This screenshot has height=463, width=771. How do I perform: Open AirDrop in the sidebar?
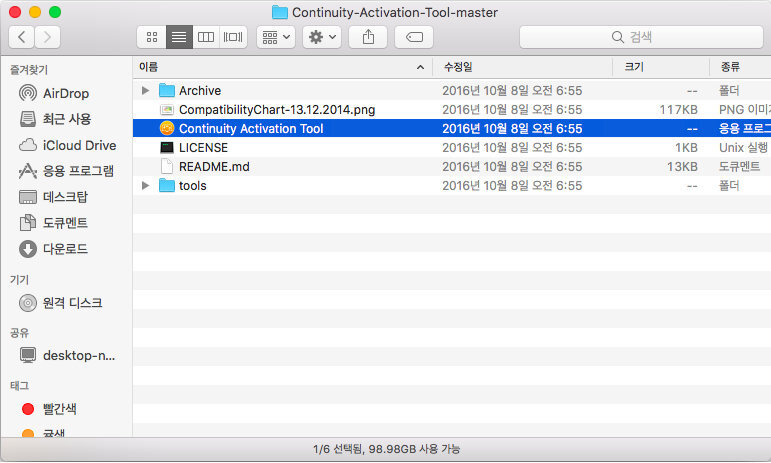(66, 93)
